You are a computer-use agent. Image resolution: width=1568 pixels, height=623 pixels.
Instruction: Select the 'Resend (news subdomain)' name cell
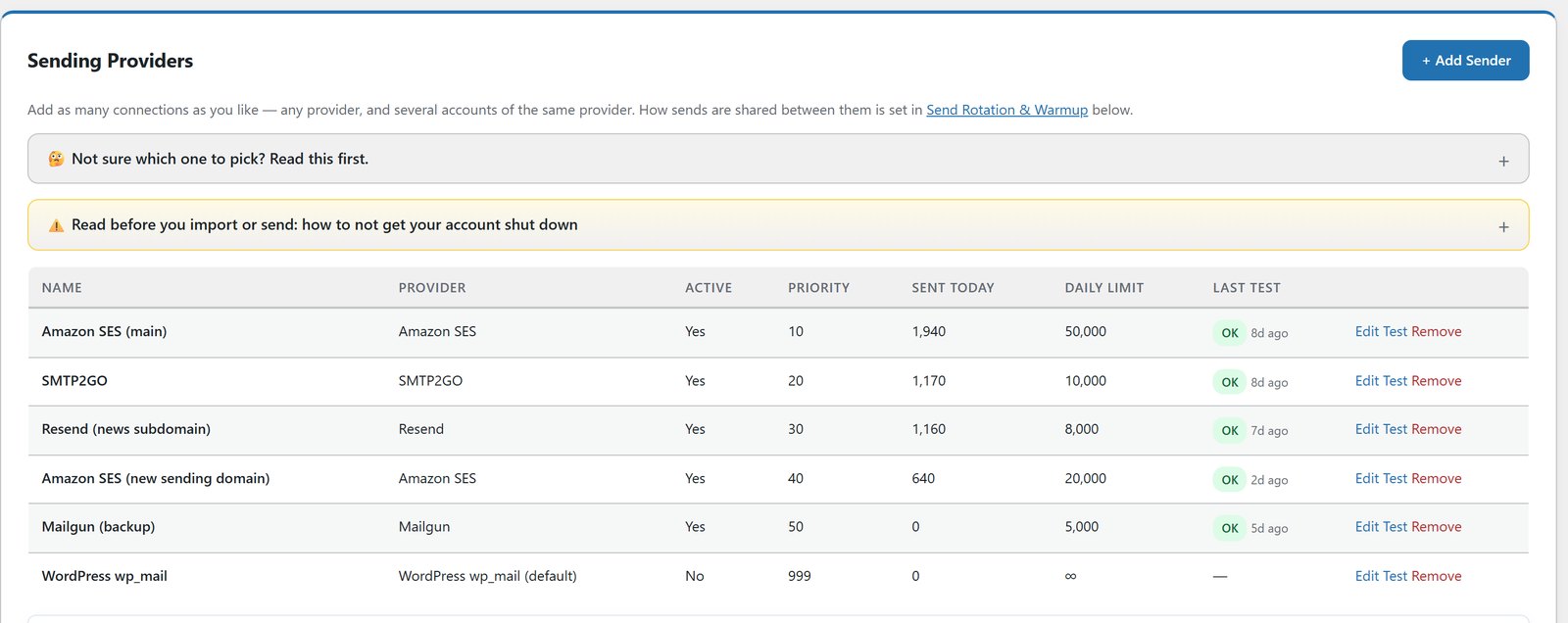tap(125, 429)
